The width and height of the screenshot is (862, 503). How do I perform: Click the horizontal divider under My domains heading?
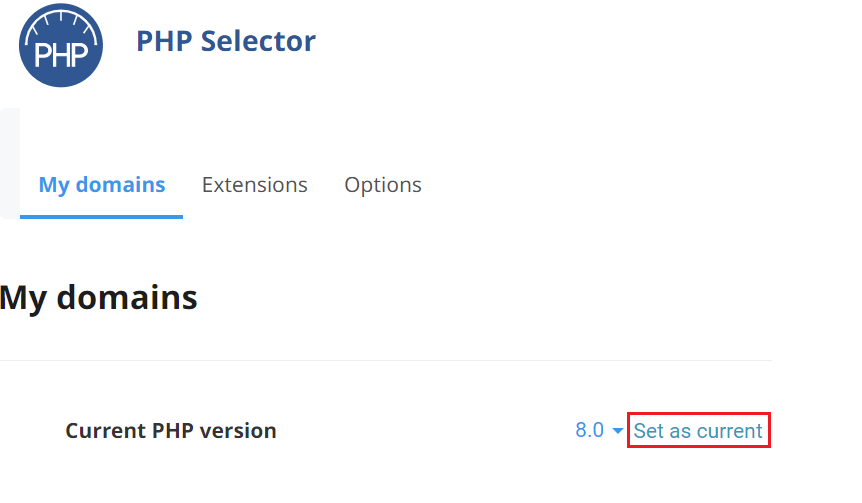pyautogui.click(x=386, y=360)
